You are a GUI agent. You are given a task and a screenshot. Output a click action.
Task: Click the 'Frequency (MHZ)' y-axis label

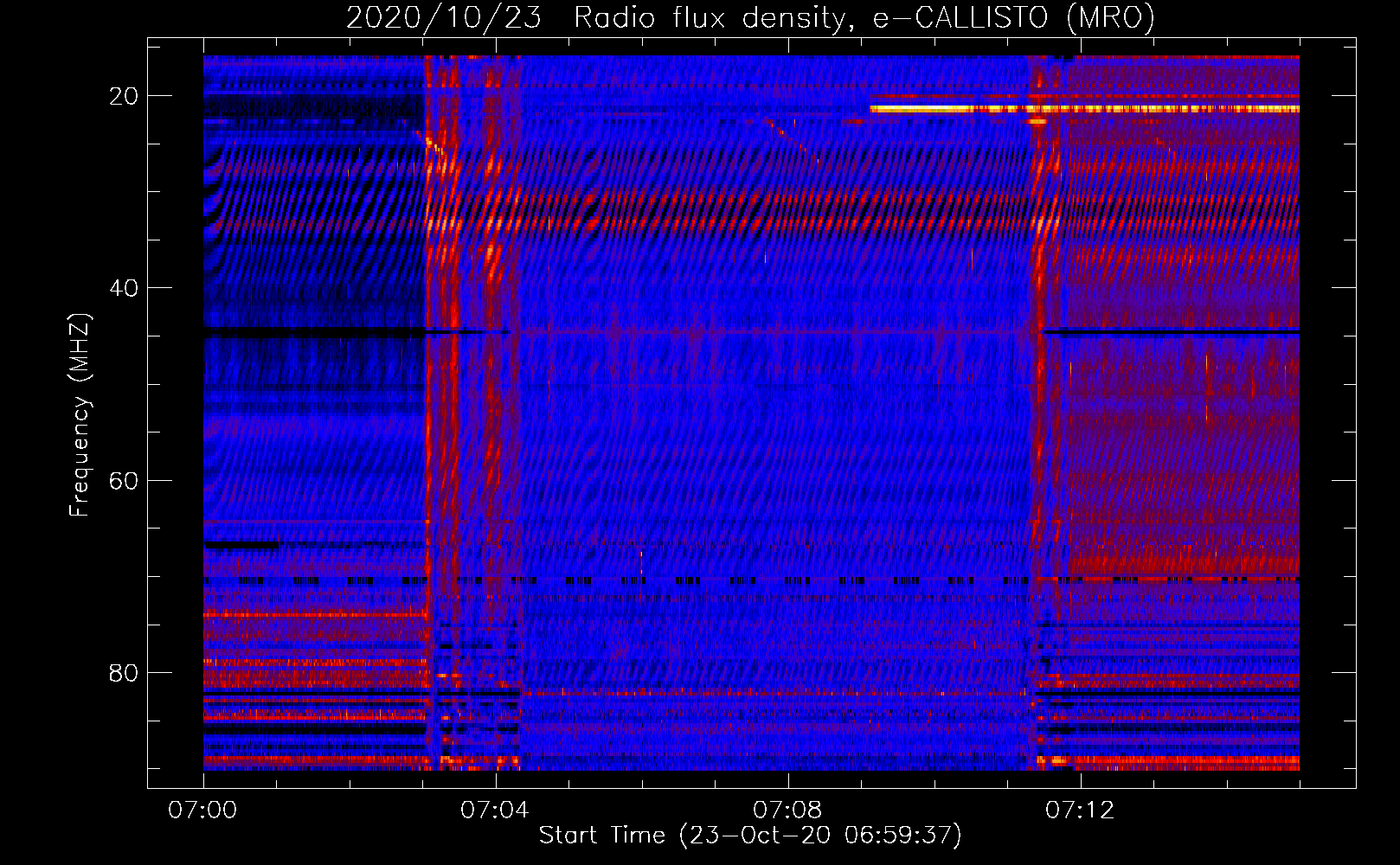[x=80, y=415]
